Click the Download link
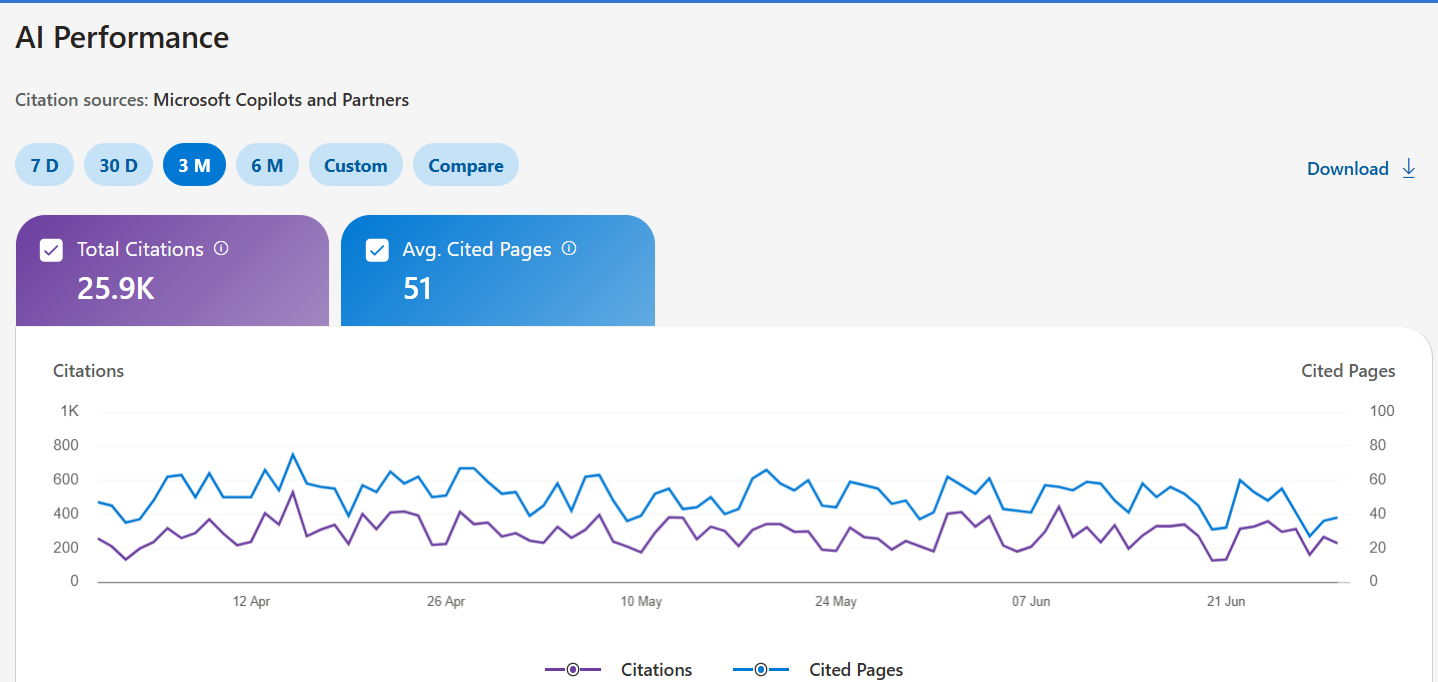 (1348, 169)
